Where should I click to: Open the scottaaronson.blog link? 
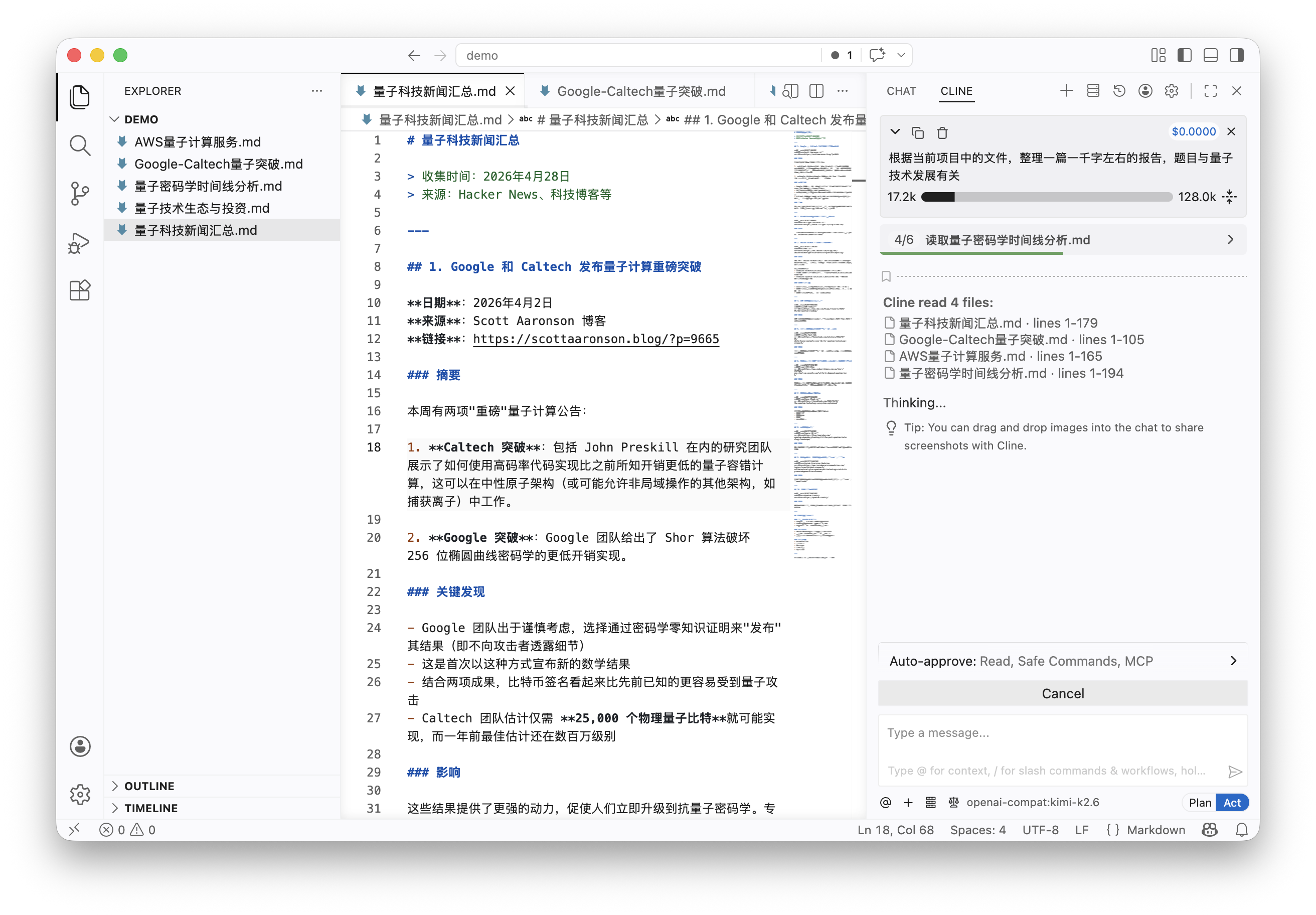coord(595,339)
